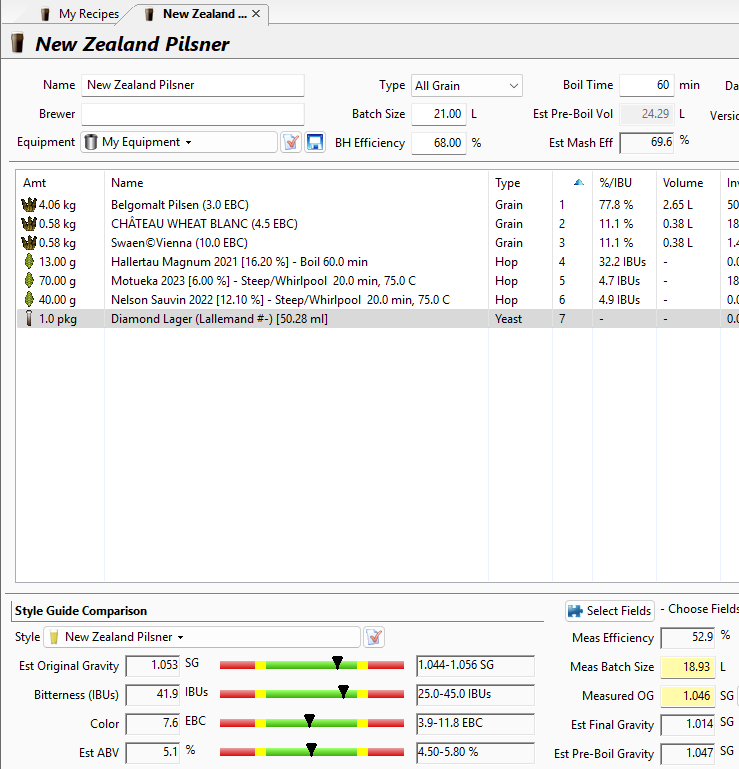
Task: Click hop icon for Motueka 2023
Action: [x=29, y=281]
